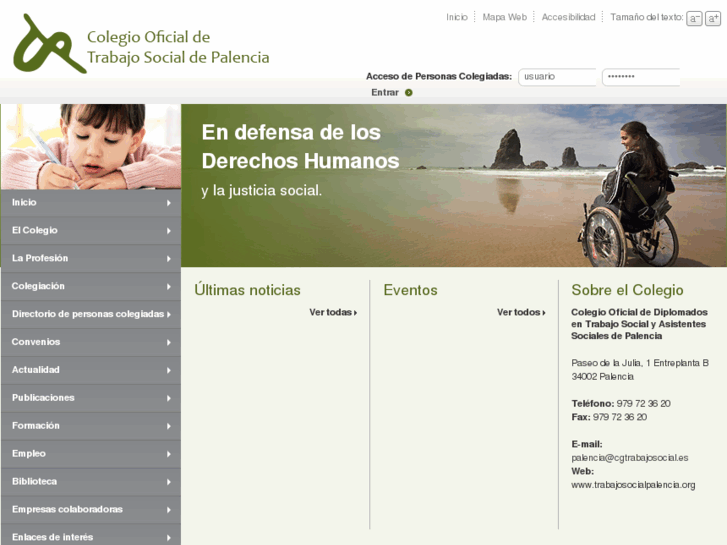
Task: Click the Colegio Oficial swirl logo icon
Action: coord(49,44)
